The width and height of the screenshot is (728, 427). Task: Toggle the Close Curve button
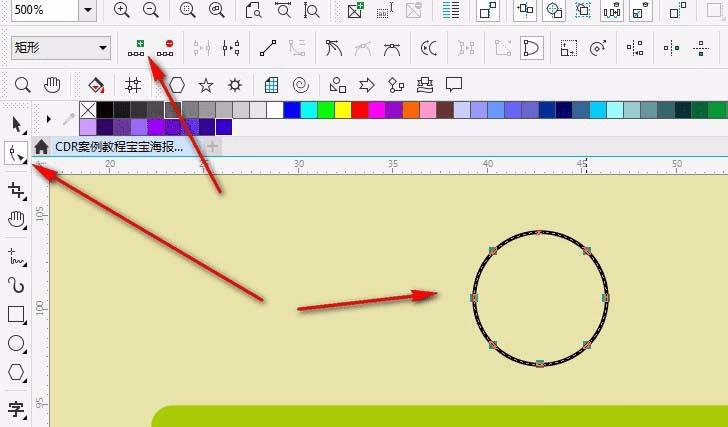532,48
